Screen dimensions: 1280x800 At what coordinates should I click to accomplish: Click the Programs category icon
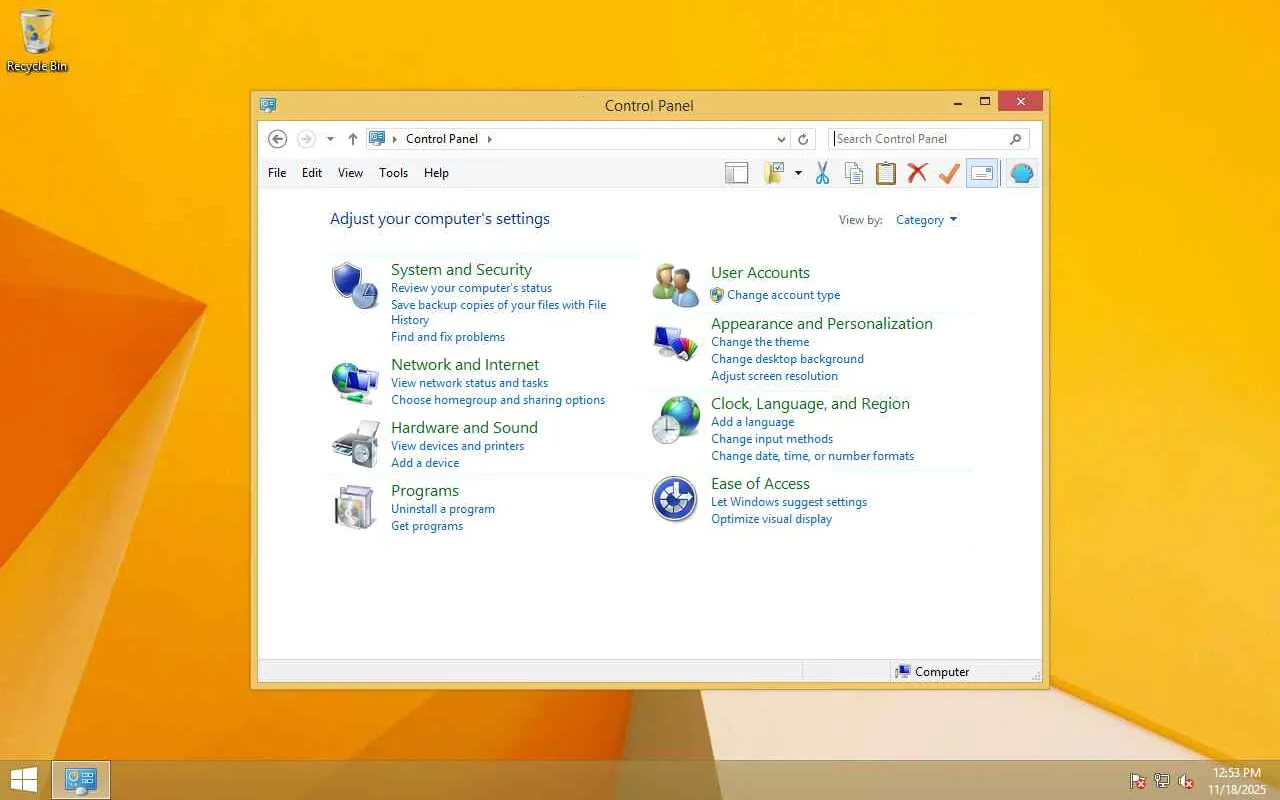354,506
